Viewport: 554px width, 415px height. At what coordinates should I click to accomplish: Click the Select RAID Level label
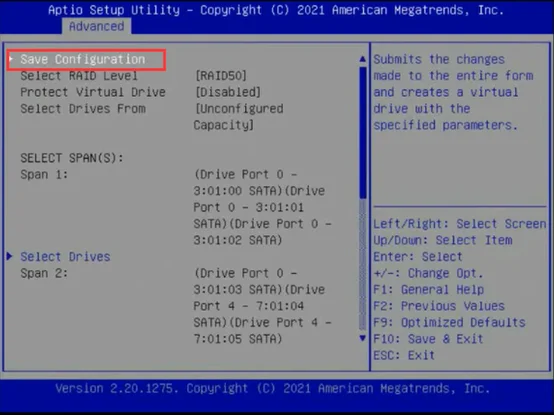[x=79, y=76]
